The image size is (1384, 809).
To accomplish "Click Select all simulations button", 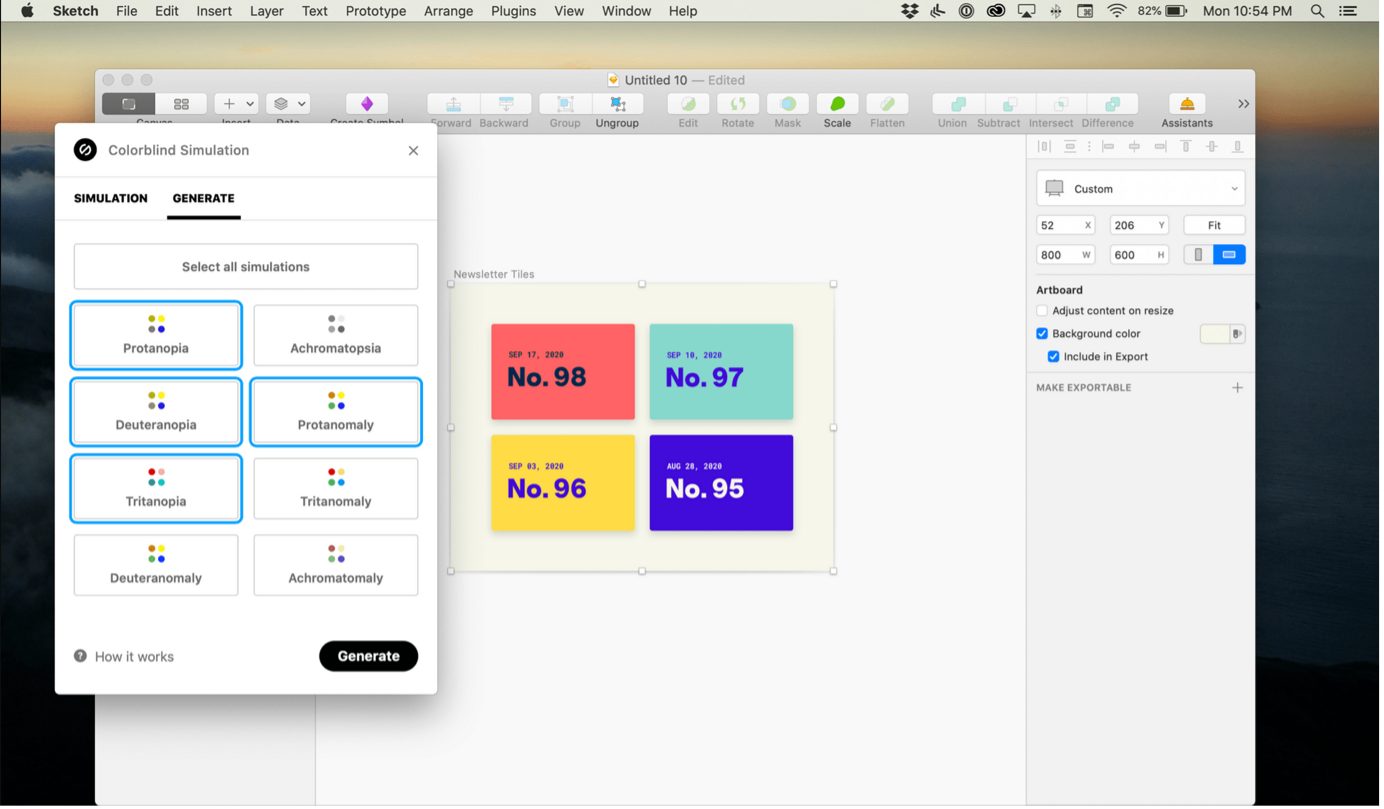I will [247, 268].
